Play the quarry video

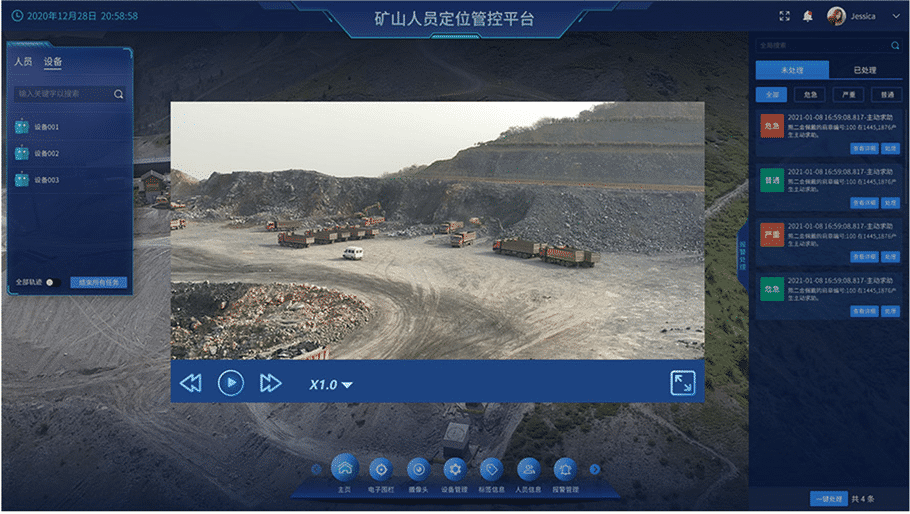click(x=231, y=383)
